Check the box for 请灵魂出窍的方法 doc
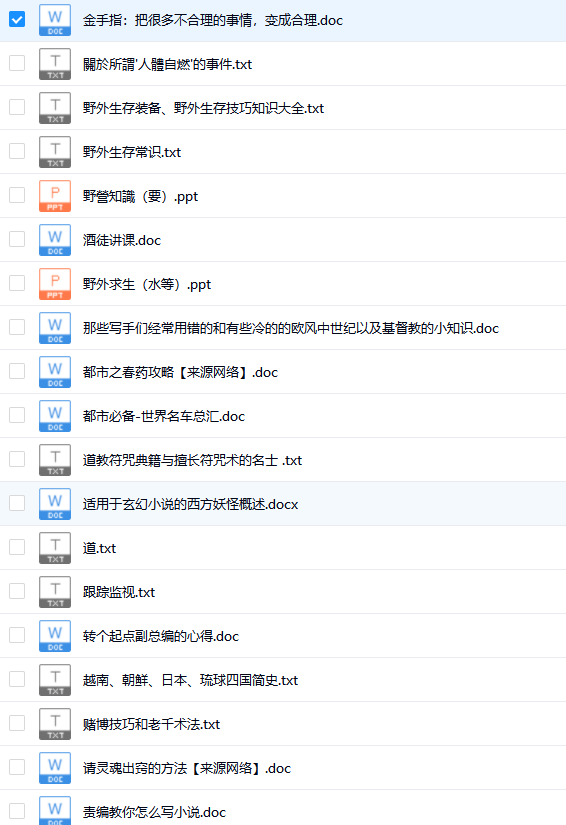The image size is (566, 825). pos(17,768)
